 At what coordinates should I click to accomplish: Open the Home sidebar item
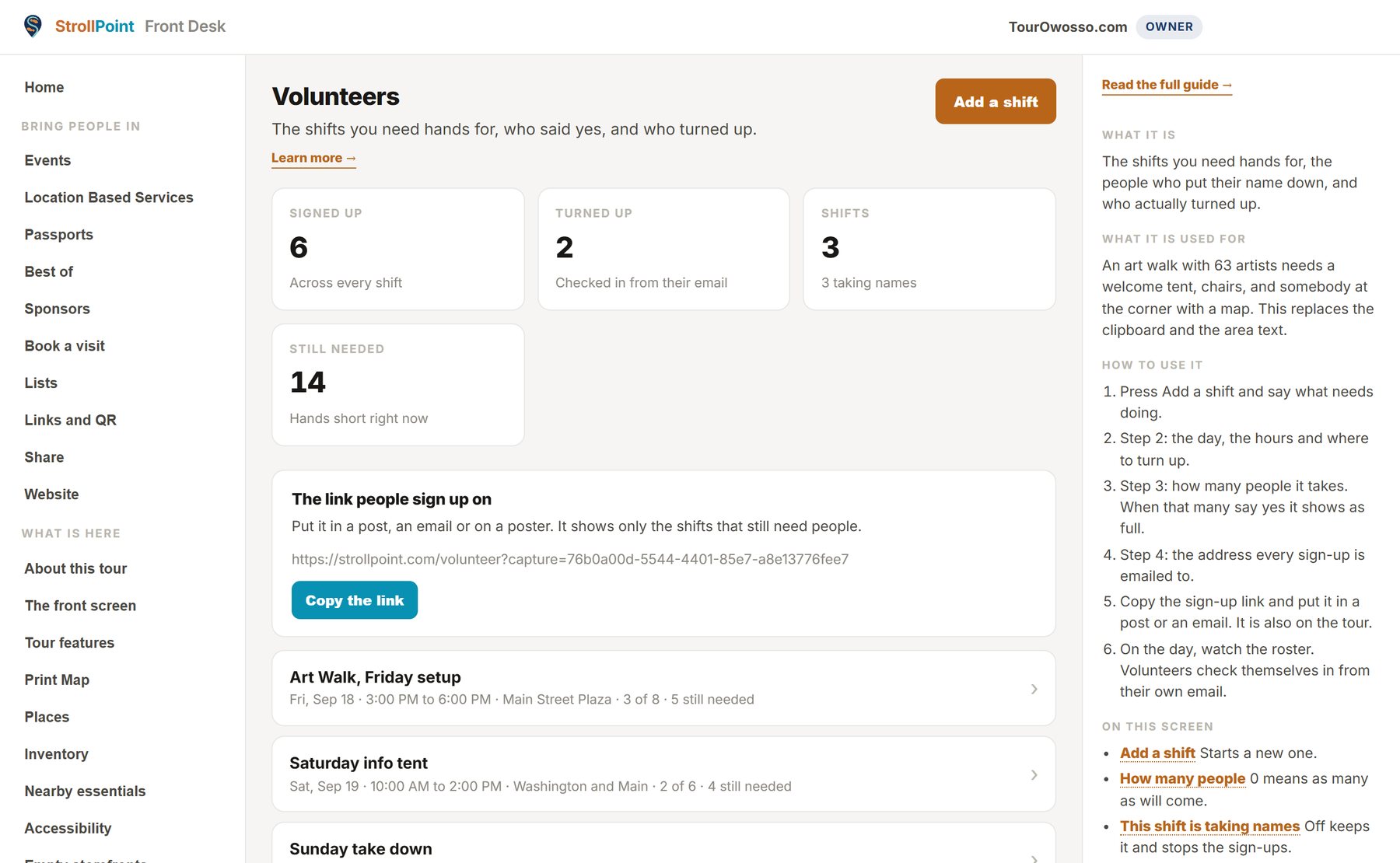pyautogui.click(x=44, y=87)
